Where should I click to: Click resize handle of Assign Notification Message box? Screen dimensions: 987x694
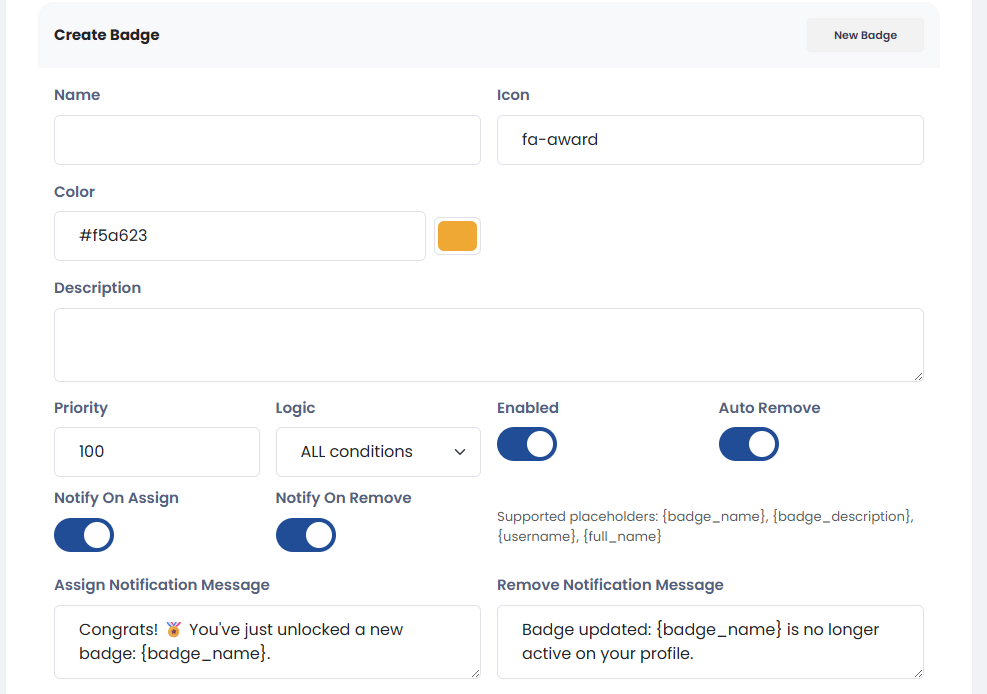[474, 672]
